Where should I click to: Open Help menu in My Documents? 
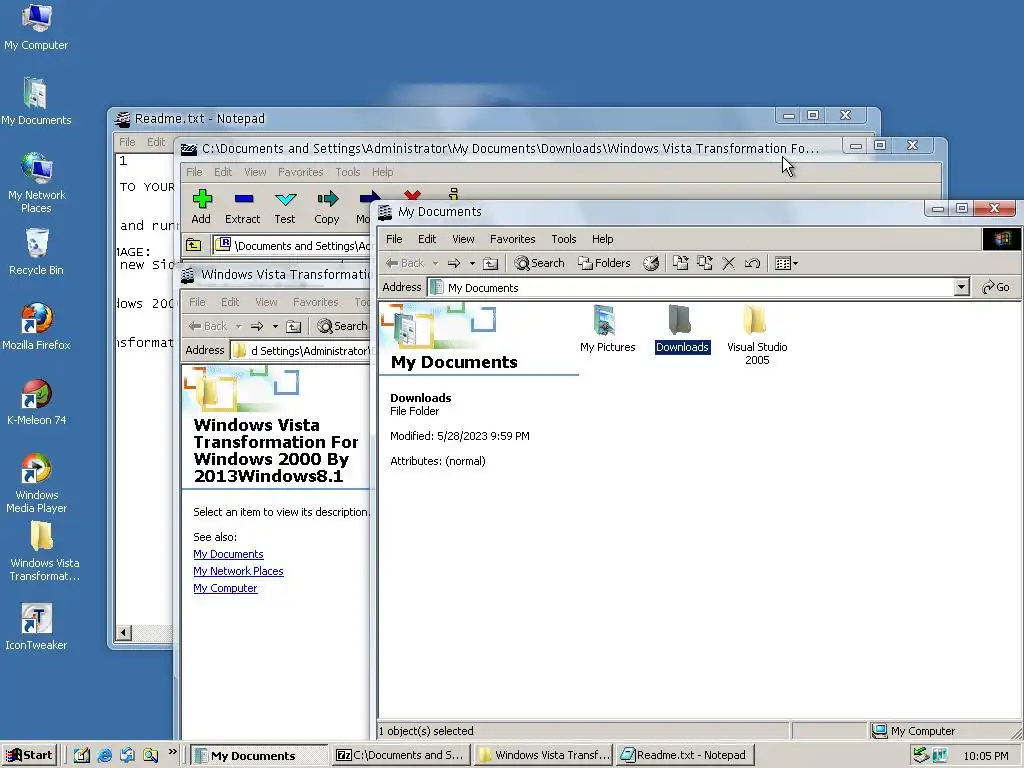[603, 239]
